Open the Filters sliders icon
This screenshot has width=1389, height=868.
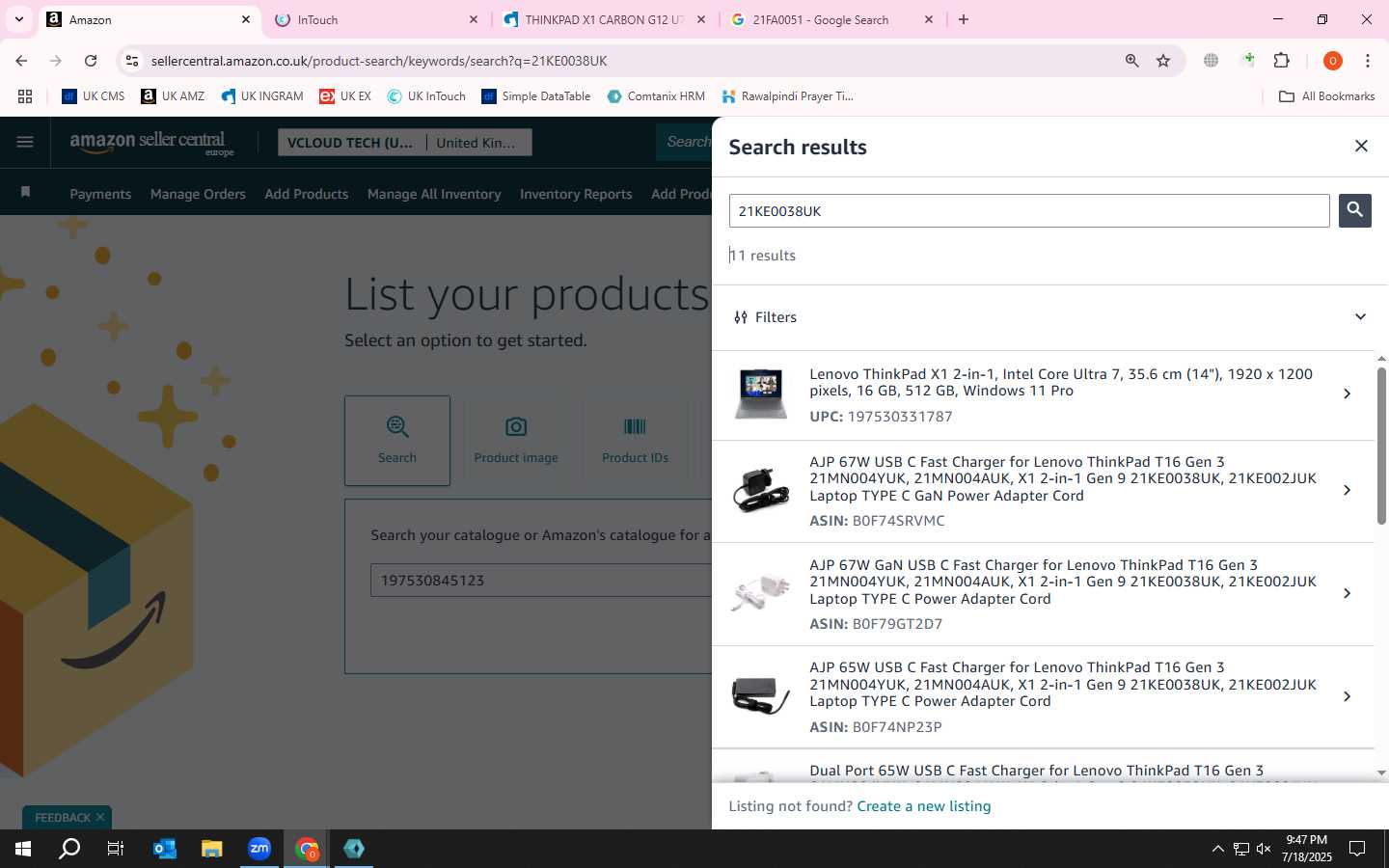[x=741, y=317]
